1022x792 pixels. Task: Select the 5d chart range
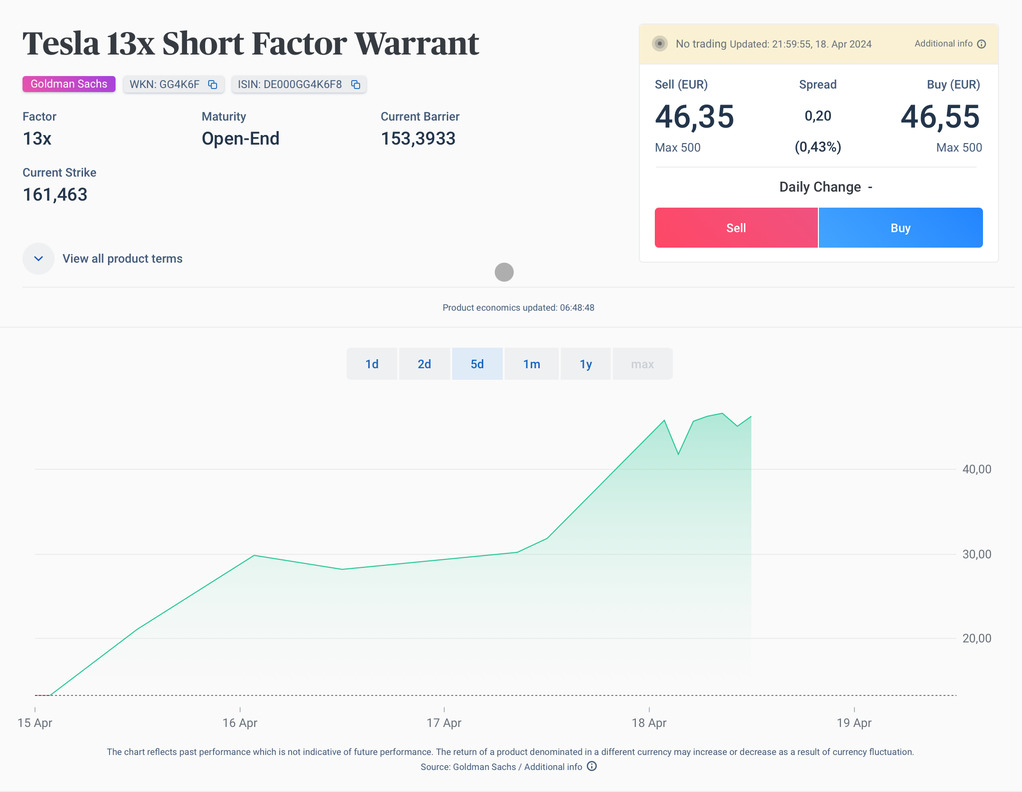pyautogui.click(x=477, y=364)
